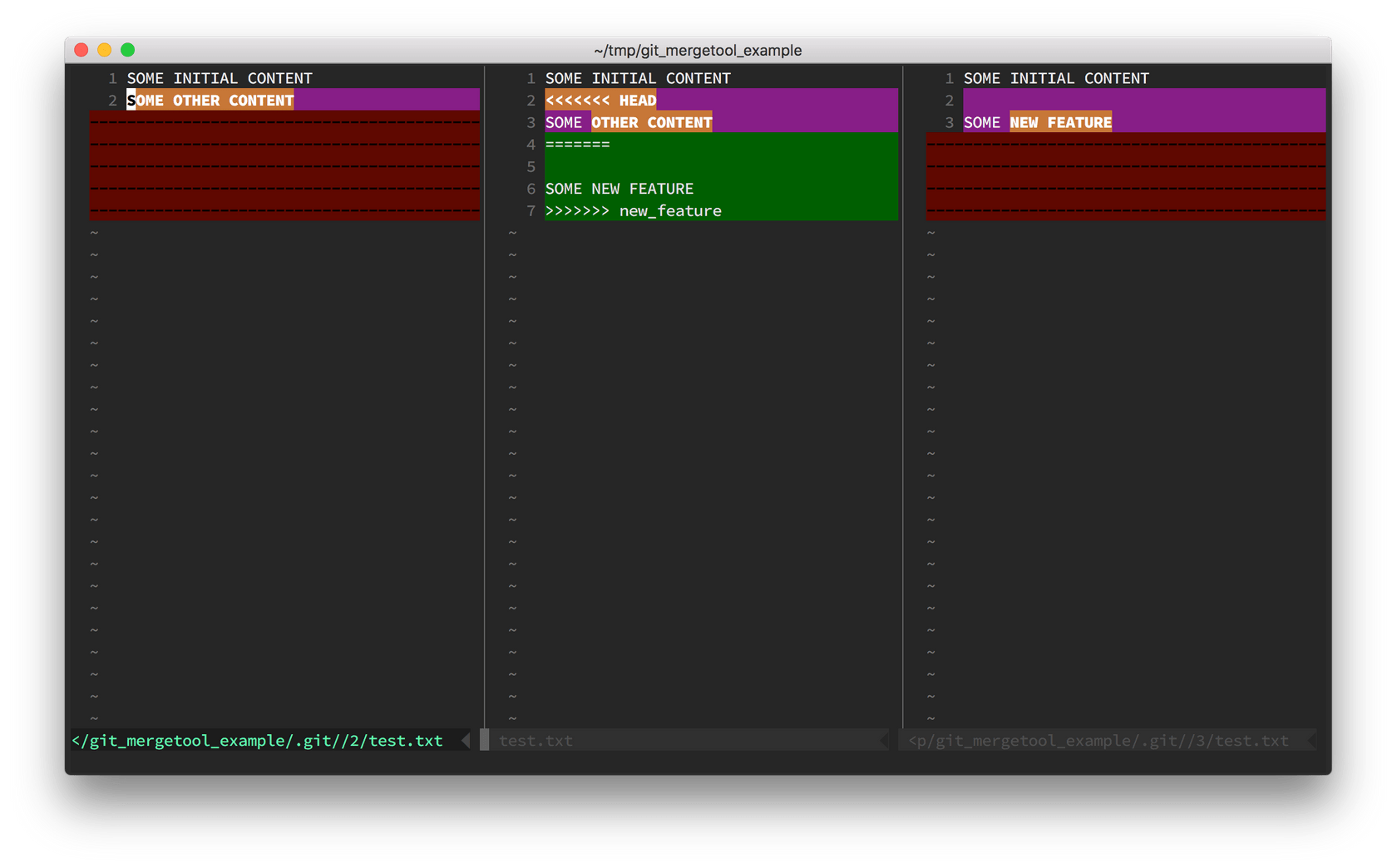
Task: Select the .git//2/test.txt status line
Action: point(269,740)
